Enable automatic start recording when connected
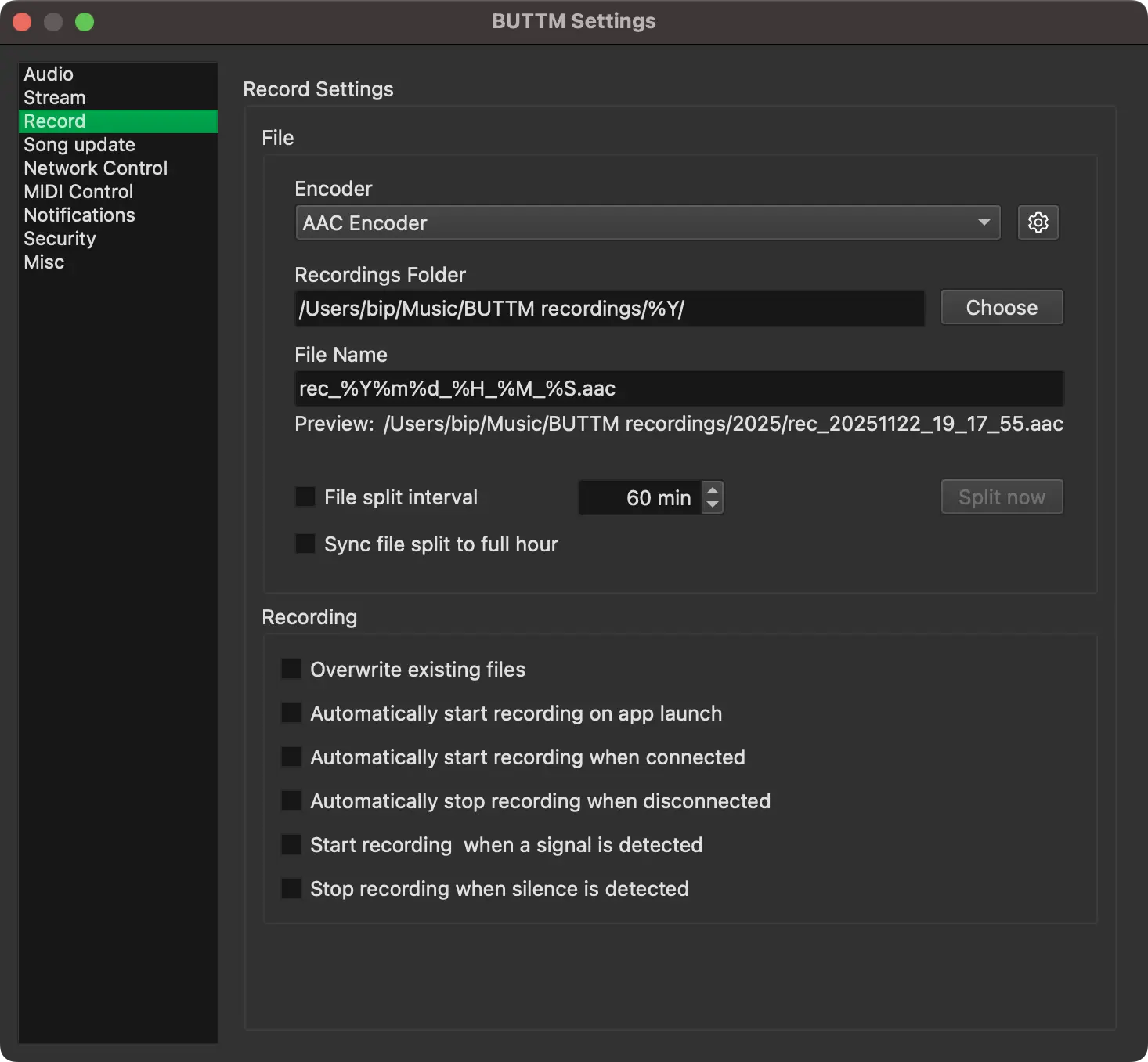Viewport: 1148px width, 1062px height. (x=291, y=757)
